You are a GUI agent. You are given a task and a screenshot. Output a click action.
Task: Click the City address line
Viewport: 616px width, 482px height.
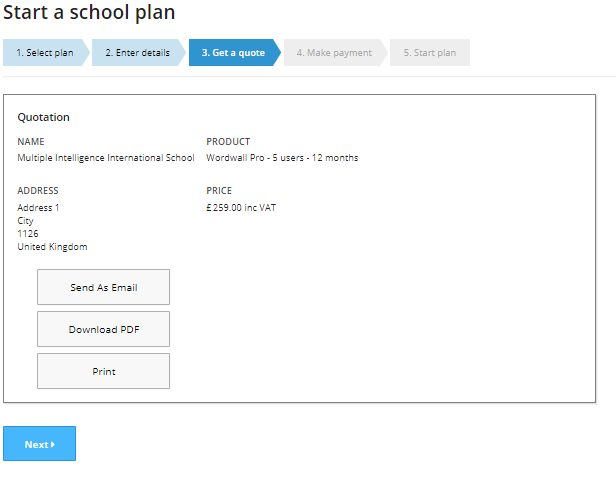click(26, 221)
